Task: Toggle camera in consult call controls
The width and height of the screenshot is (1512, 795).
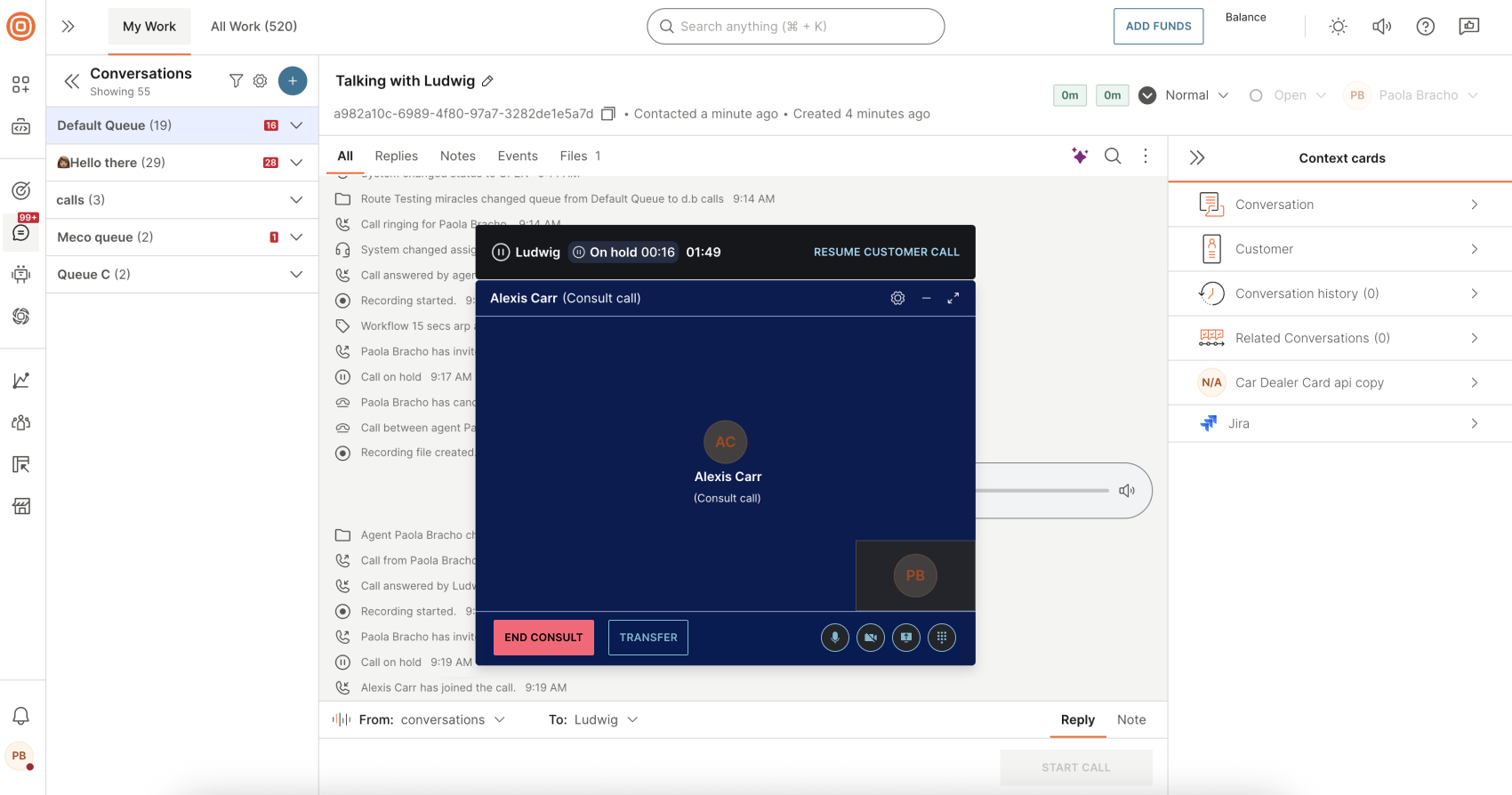Action: point(870,638)
